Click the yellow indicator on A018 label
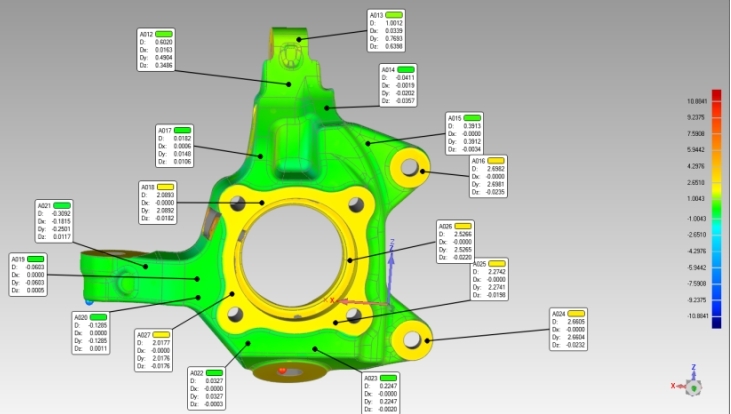Image resolution: width=731 pixels, height=414 pixels. click(x=166, y=186)
